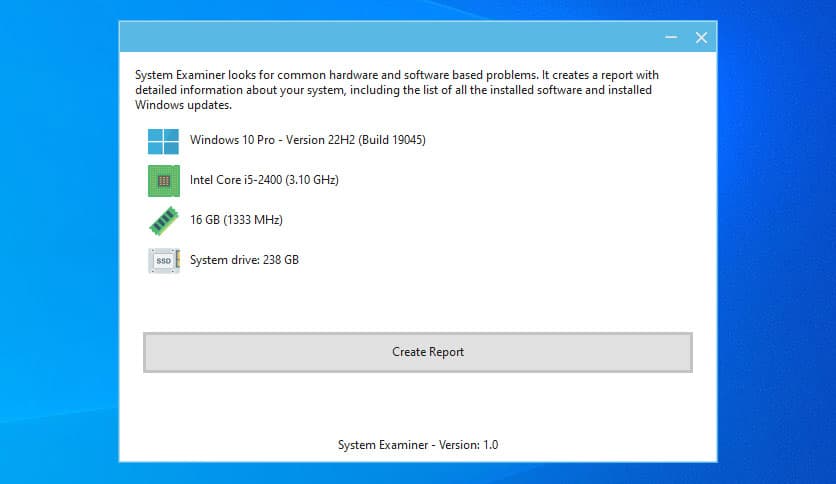Screen dimensions: 836x484
Task: Select the Windows 10 Pro version text
Action: [x=308, y=140]
